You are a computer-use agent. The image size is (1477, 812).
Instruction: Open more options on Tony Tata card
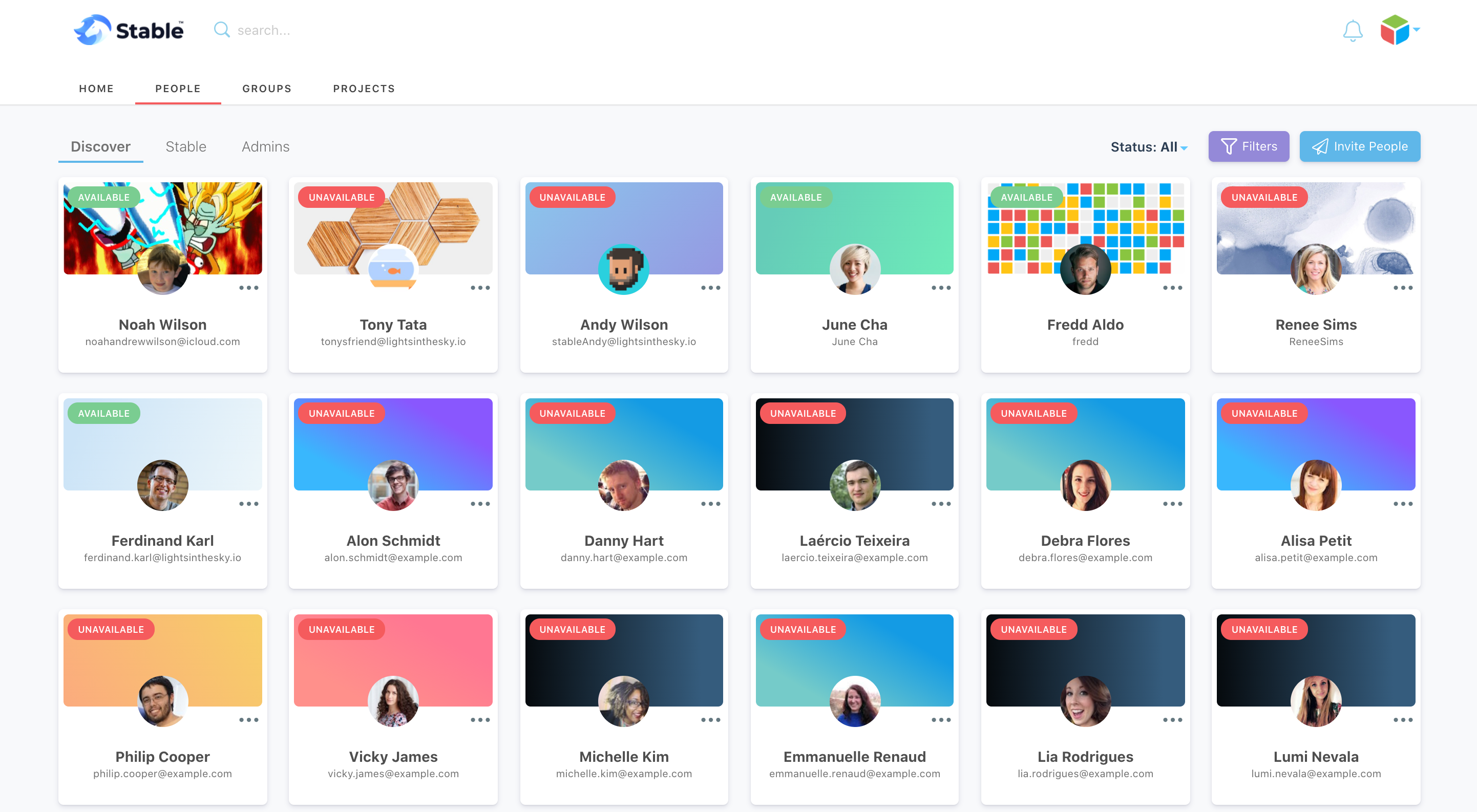click(x=480, y=288)
